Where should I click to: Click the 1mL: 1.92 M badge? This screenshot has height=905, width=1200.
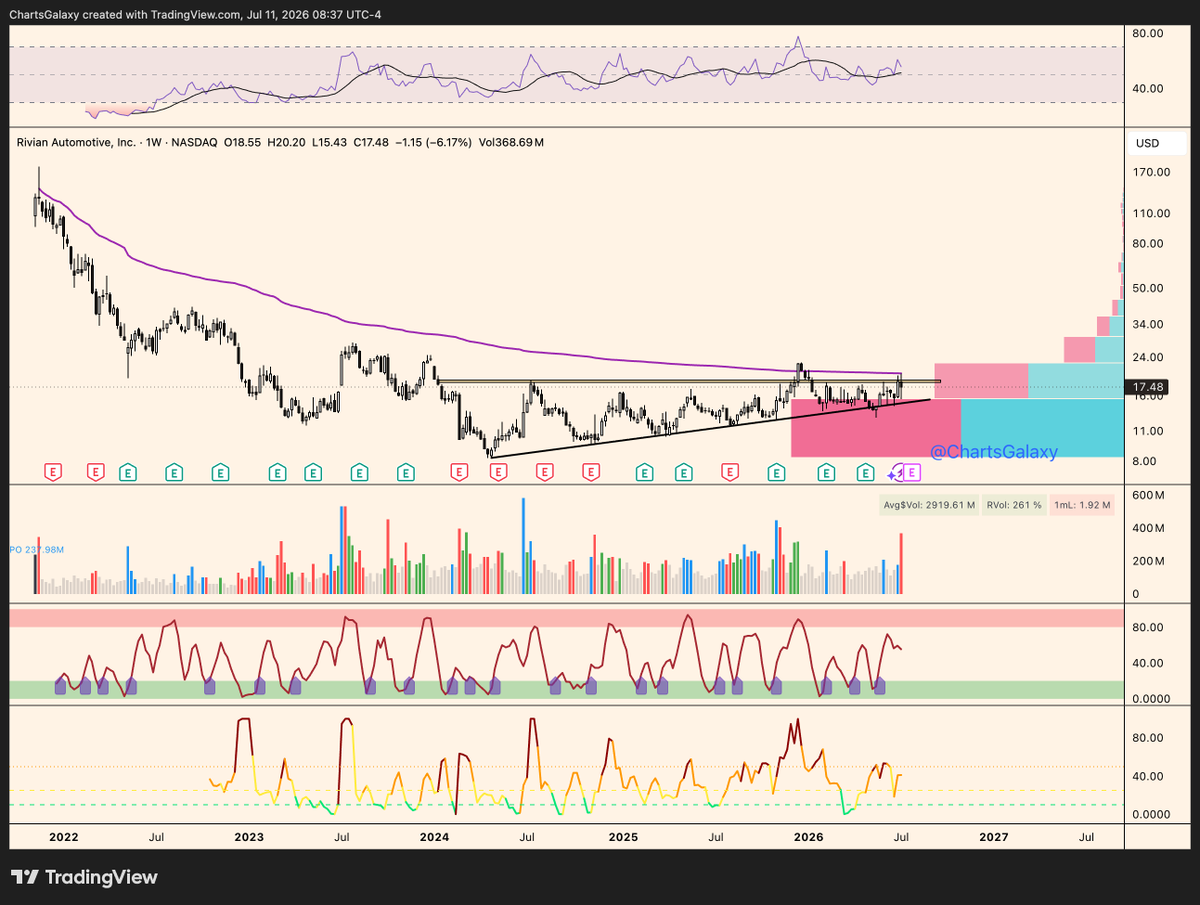coord(1083,505)
